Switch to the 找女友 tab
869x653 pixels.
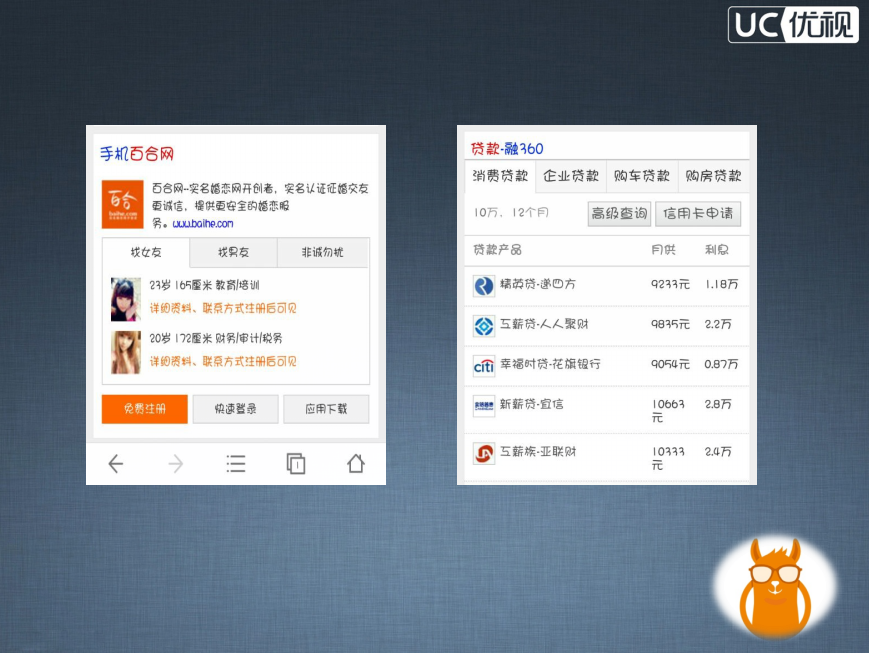146,252
